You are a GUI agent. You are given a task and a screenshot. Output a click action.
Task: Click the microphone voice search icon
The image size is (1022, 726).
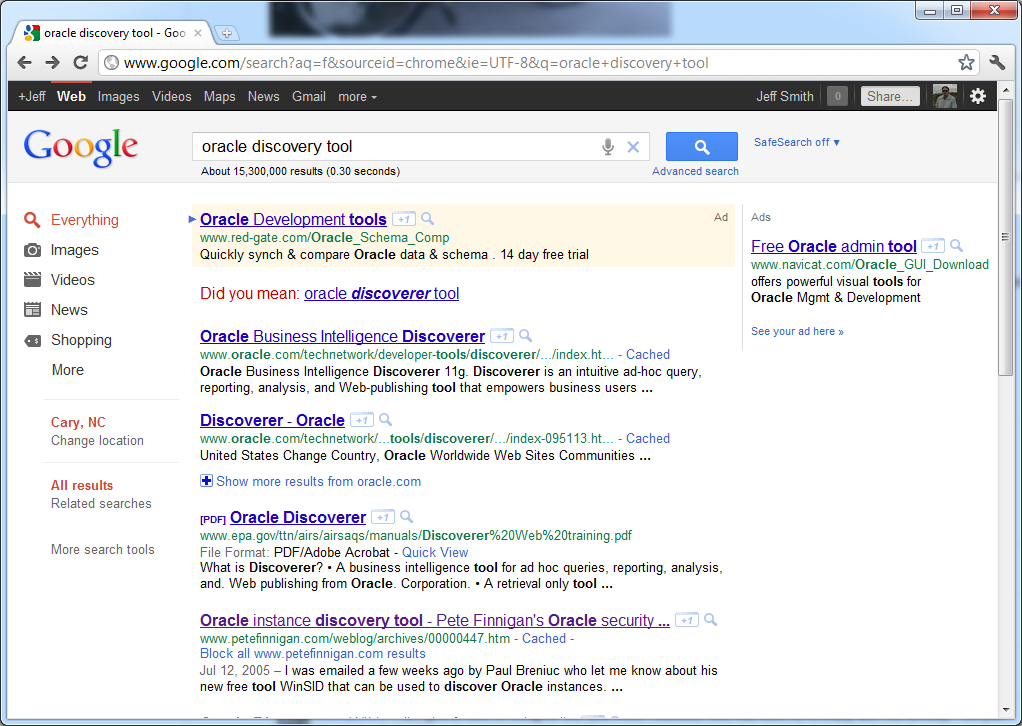click(607, 147)
